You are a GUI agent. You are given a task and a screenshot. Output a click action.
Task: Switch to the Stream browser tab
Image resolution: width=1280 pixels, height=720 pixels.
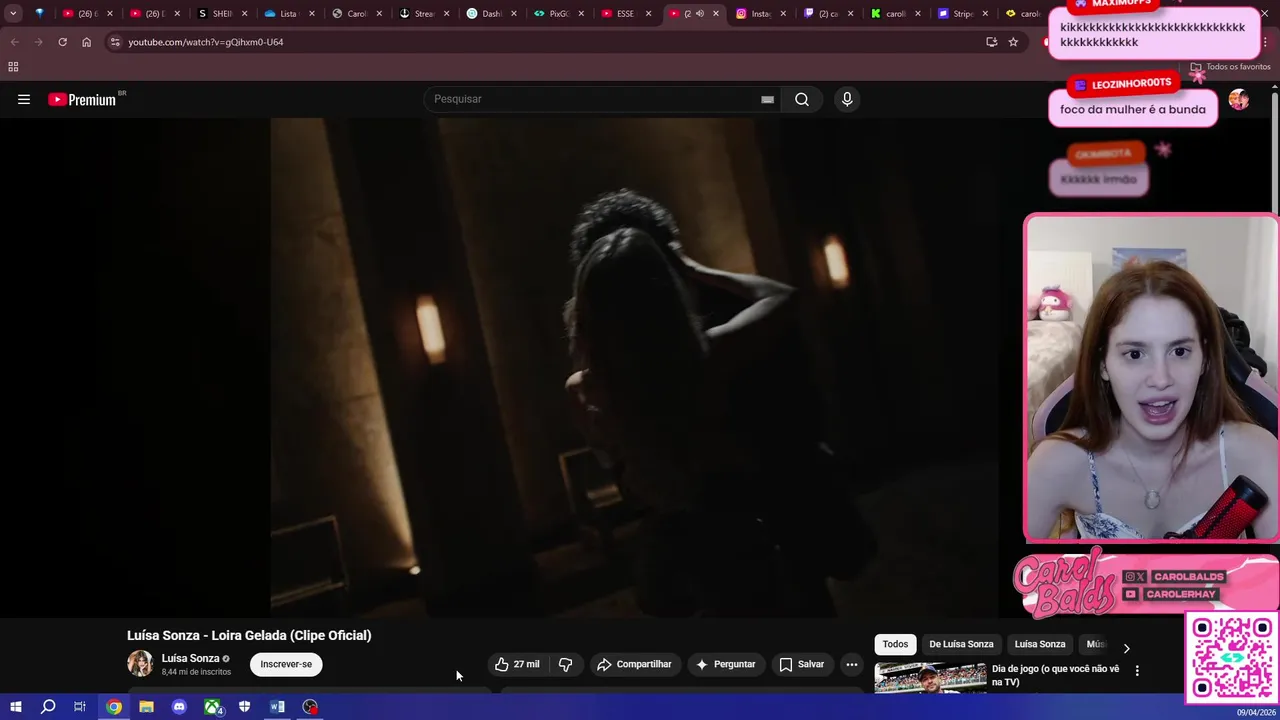pyautogui.click(x=423, y=14)
